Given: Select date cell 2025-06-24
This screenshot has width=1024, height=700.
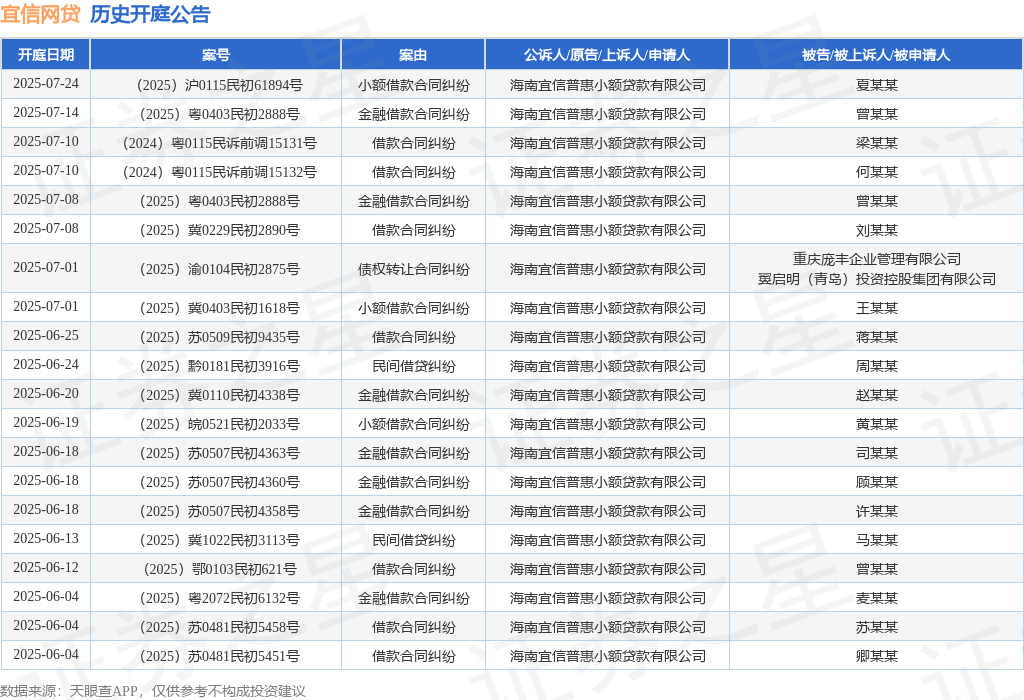Looking at the screenshot, I should pos(46,364).
